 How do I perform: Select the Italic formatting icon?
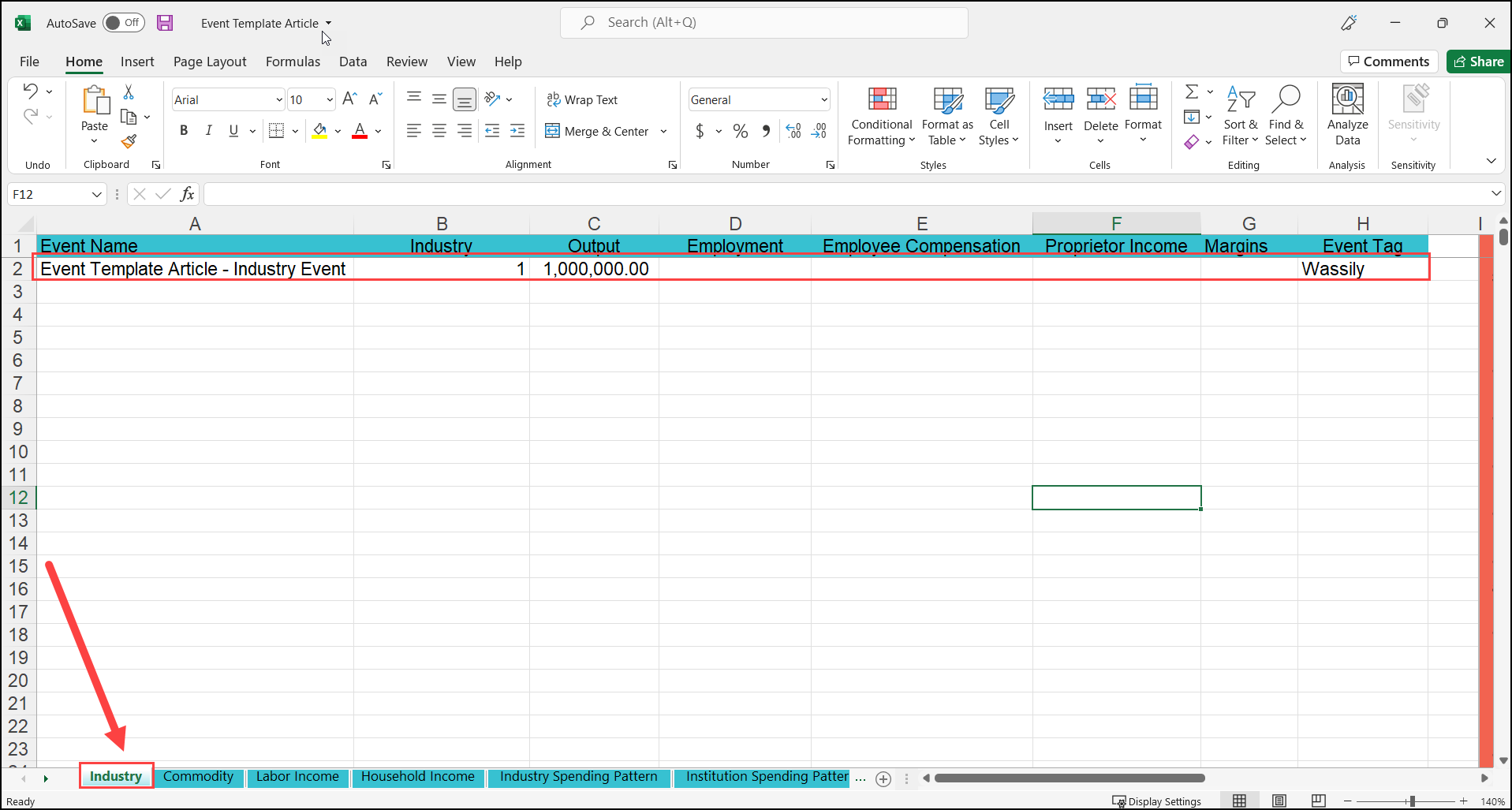pos(208,131)
